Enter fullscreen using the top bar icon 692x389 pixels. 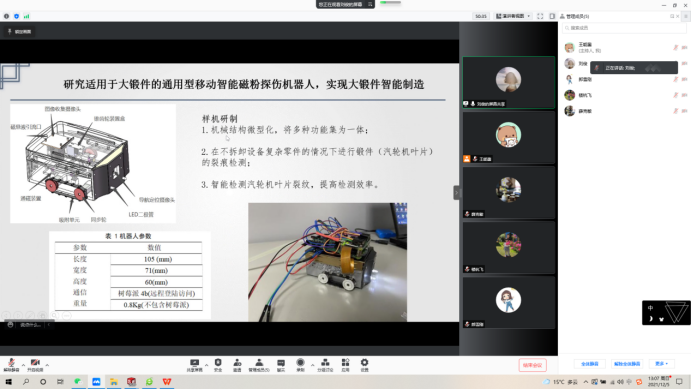(540, 16)
